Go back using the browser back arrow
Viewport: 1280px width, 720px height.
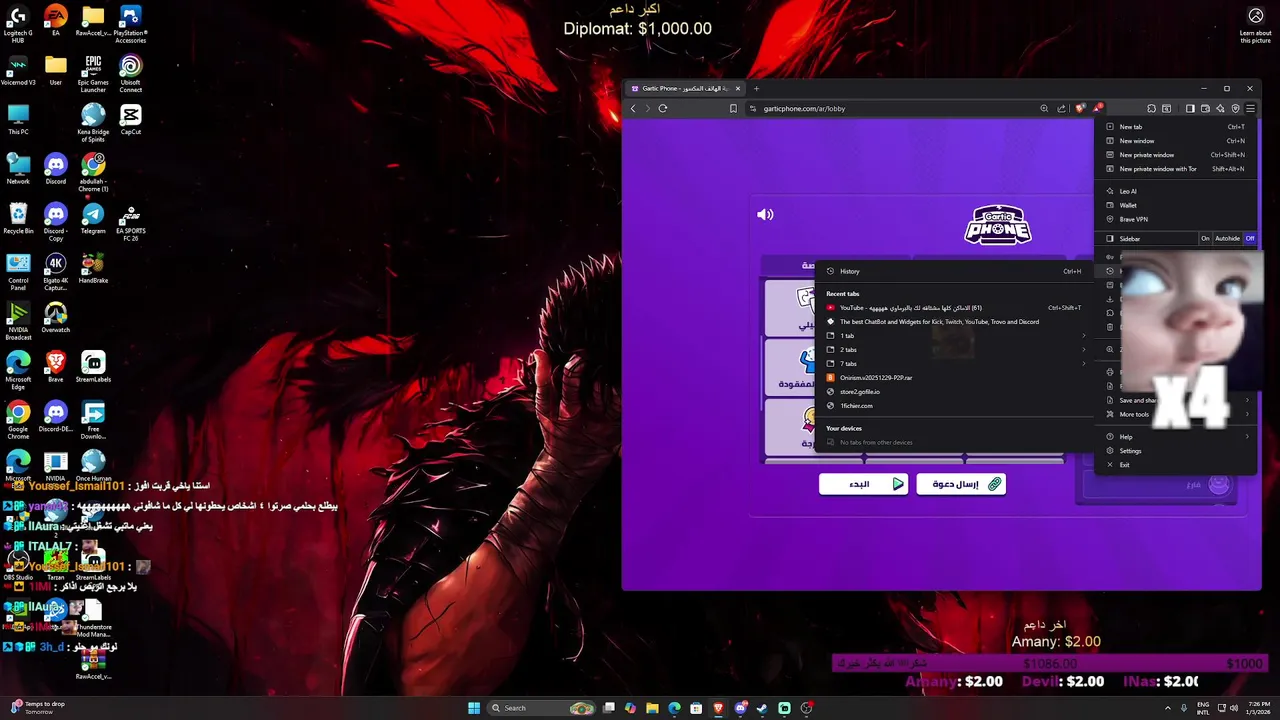click(x=633, y=108)
